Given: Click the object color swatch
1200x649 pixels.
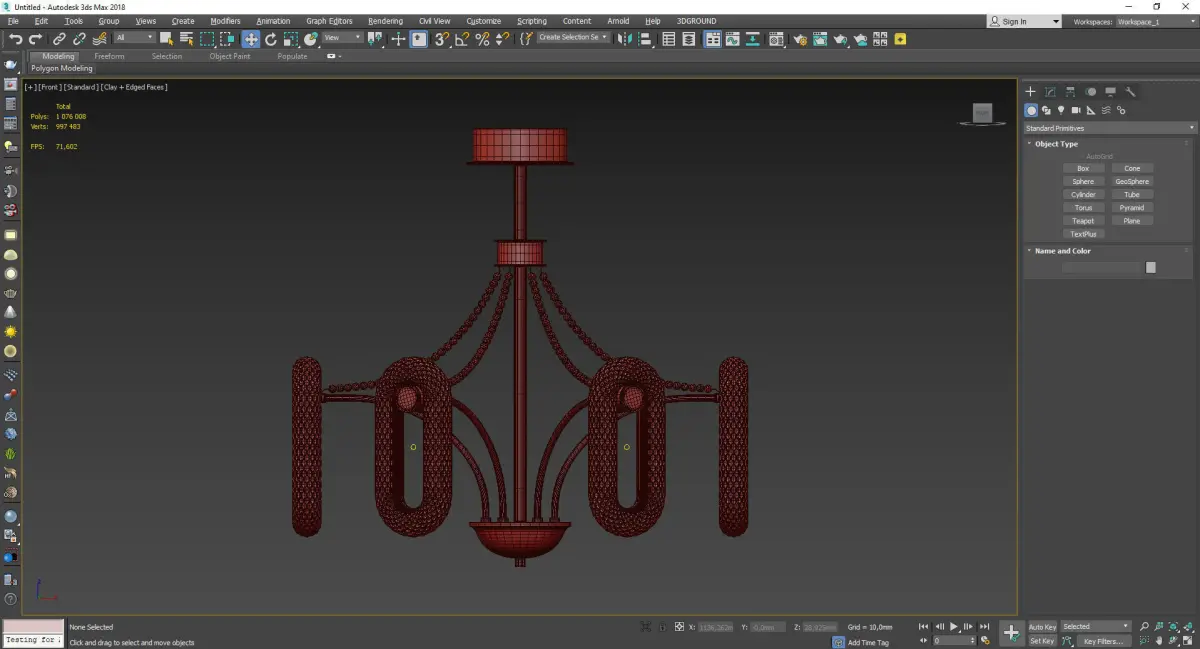Looking at the screenshot, I should click(x=1151, y=267).
